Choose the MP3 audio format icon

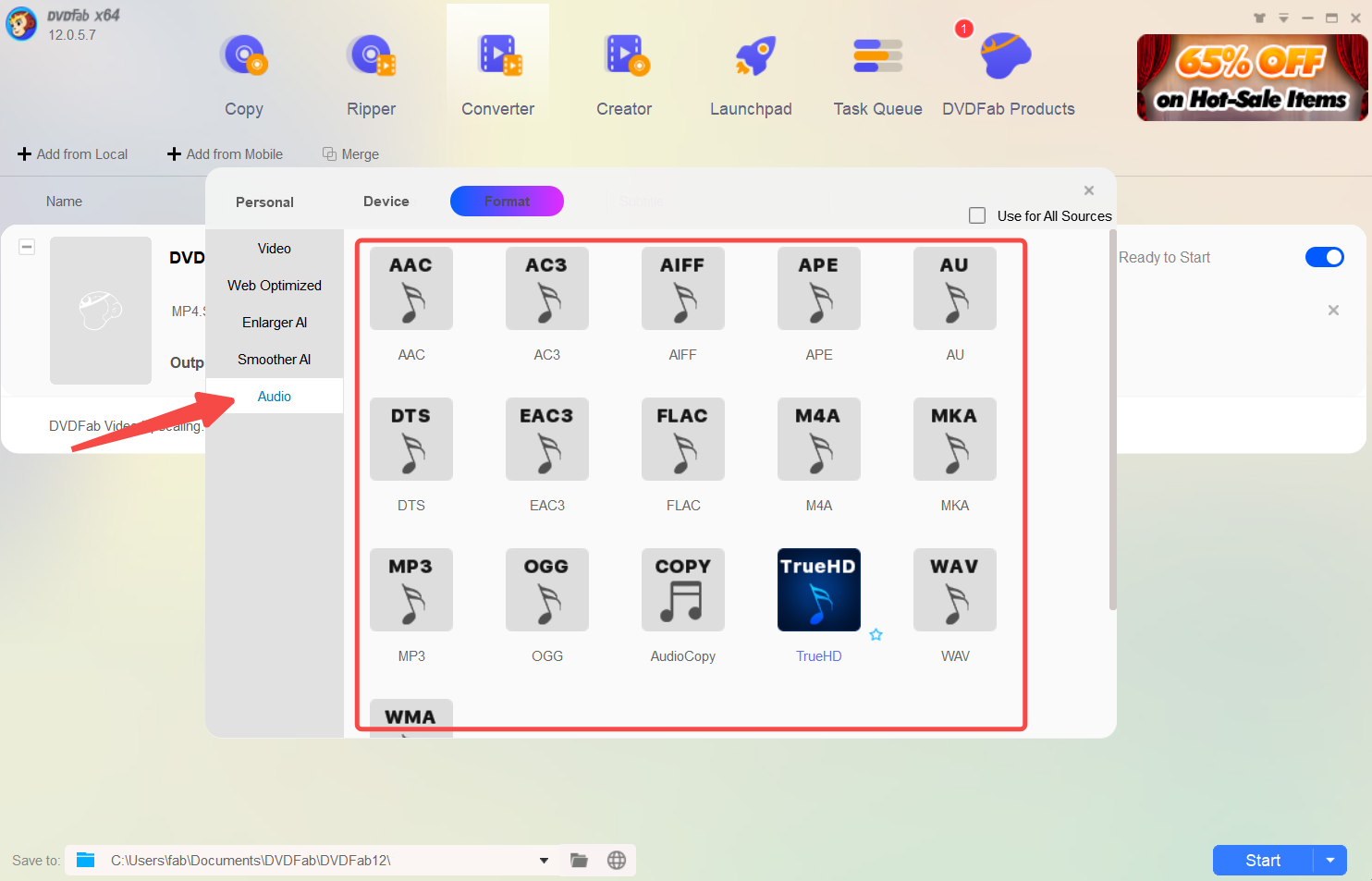pos(411,591)
